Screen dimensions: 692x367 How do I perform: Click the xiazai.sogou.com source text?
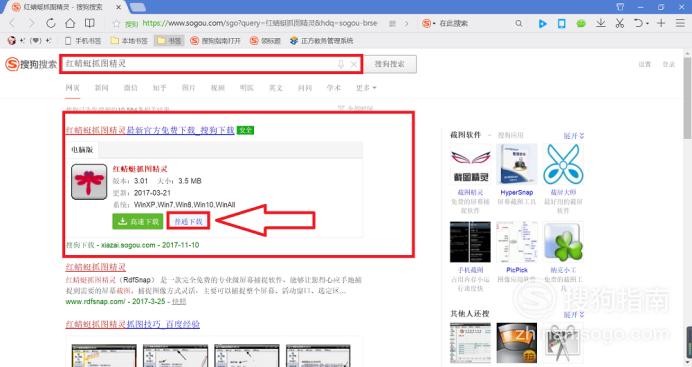pyautogui.click(x=128, y=245)
